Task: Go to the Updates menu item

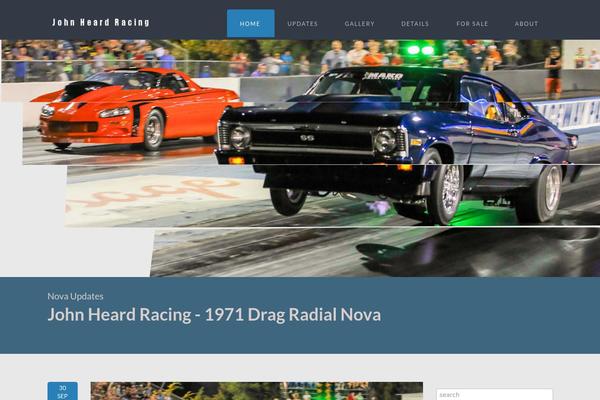Action: tap(302, 23)
